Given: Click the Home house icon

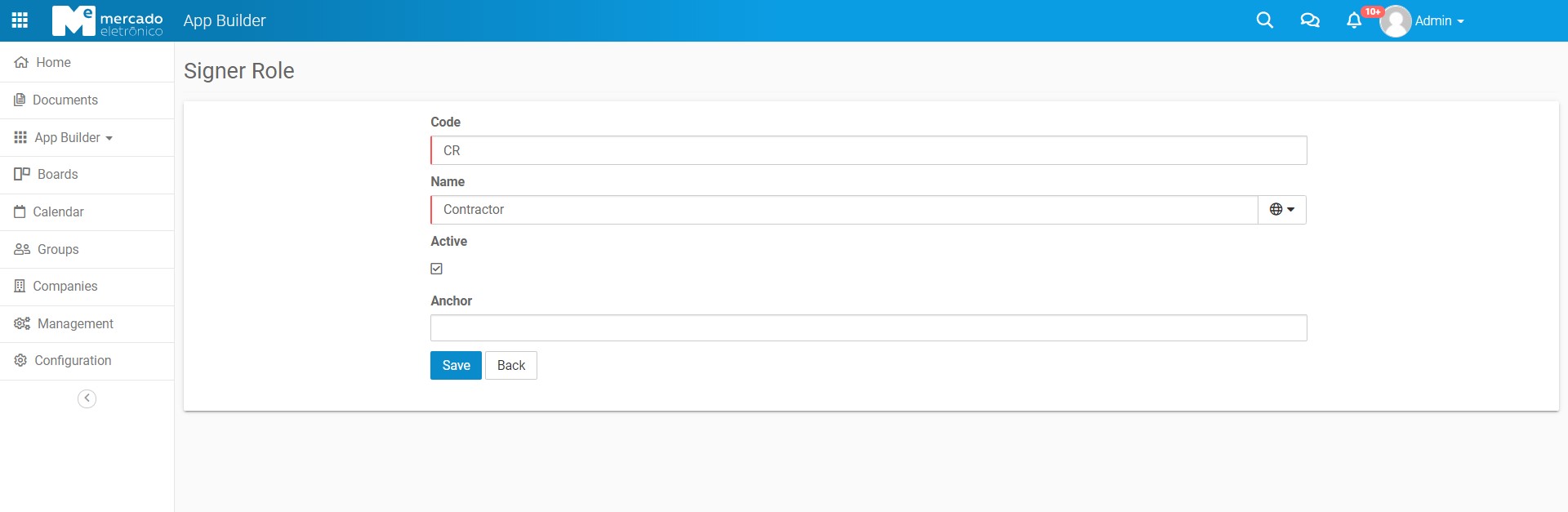Looking at the screenshot, I should [21, 63].
